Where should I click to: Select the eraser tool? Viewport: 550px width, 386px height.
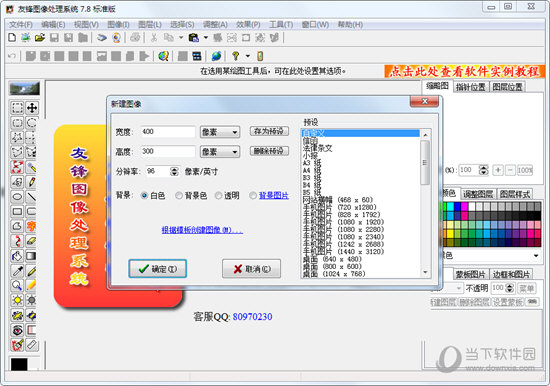tap(32, 241)
